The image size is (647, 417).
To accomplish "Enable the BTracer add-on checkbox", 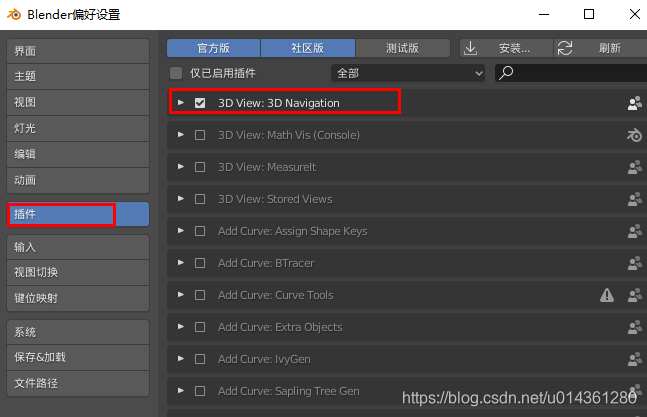I will pyautogui.click(x=200, y=263).
